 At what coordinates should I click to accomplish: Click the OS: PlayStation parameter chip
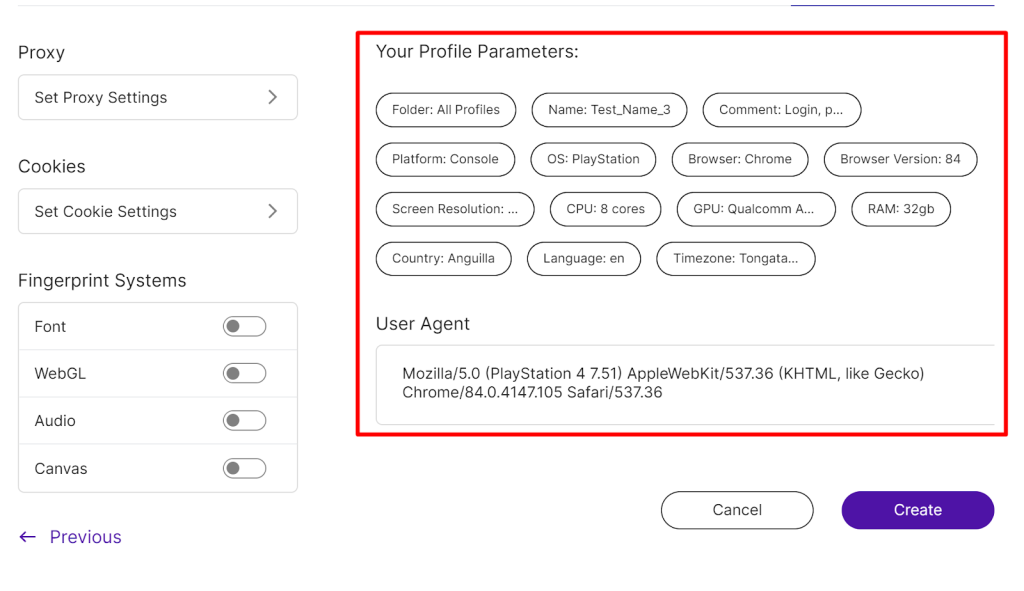[x=593, y=159]
